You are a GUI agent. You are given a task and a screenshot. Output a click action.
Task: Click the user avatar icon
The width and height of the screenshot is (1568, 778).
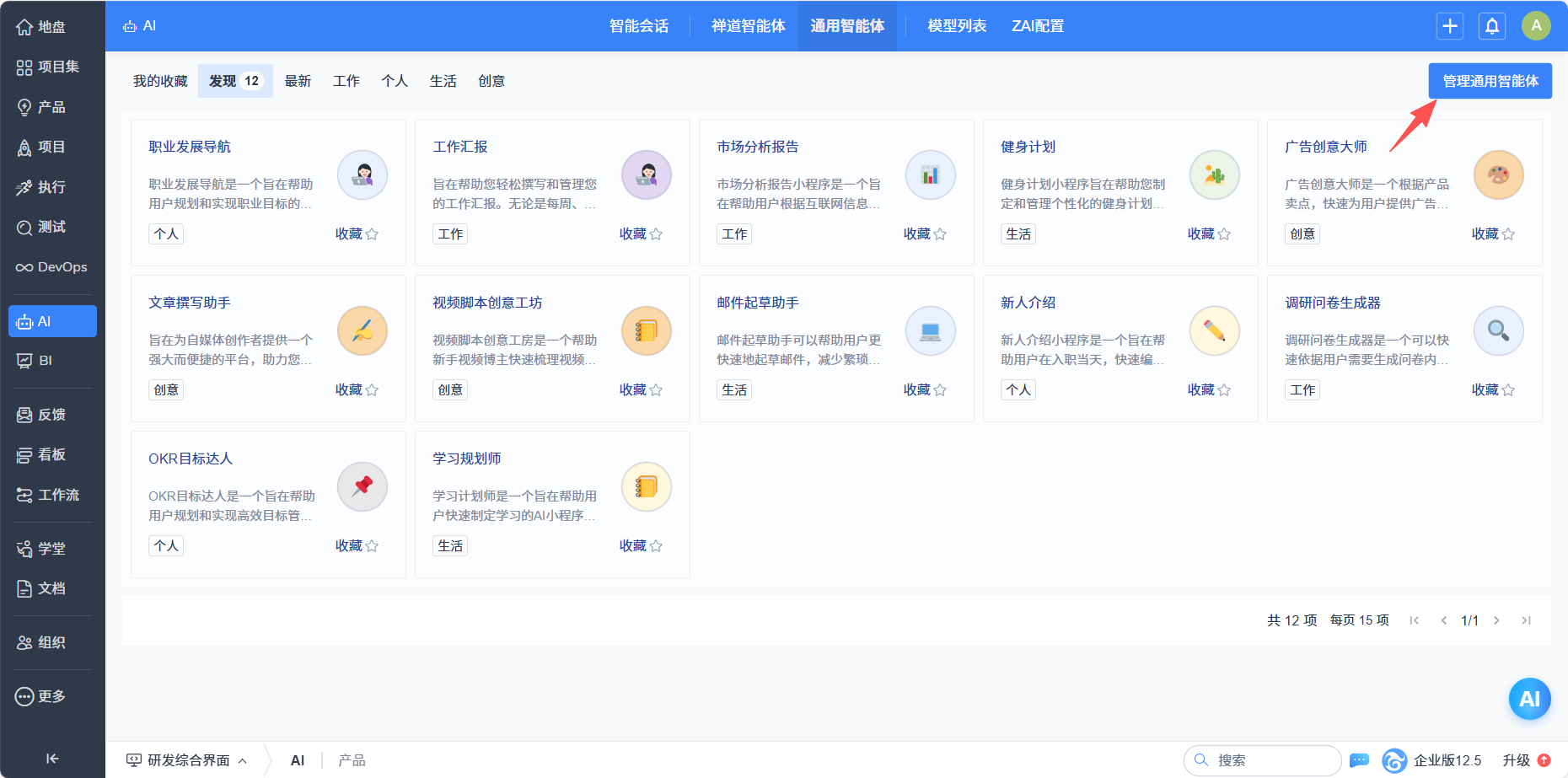click(1536, 26)
